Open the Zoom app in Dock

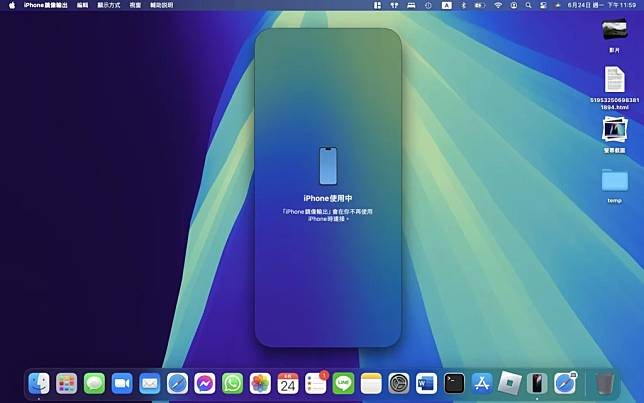122,383
